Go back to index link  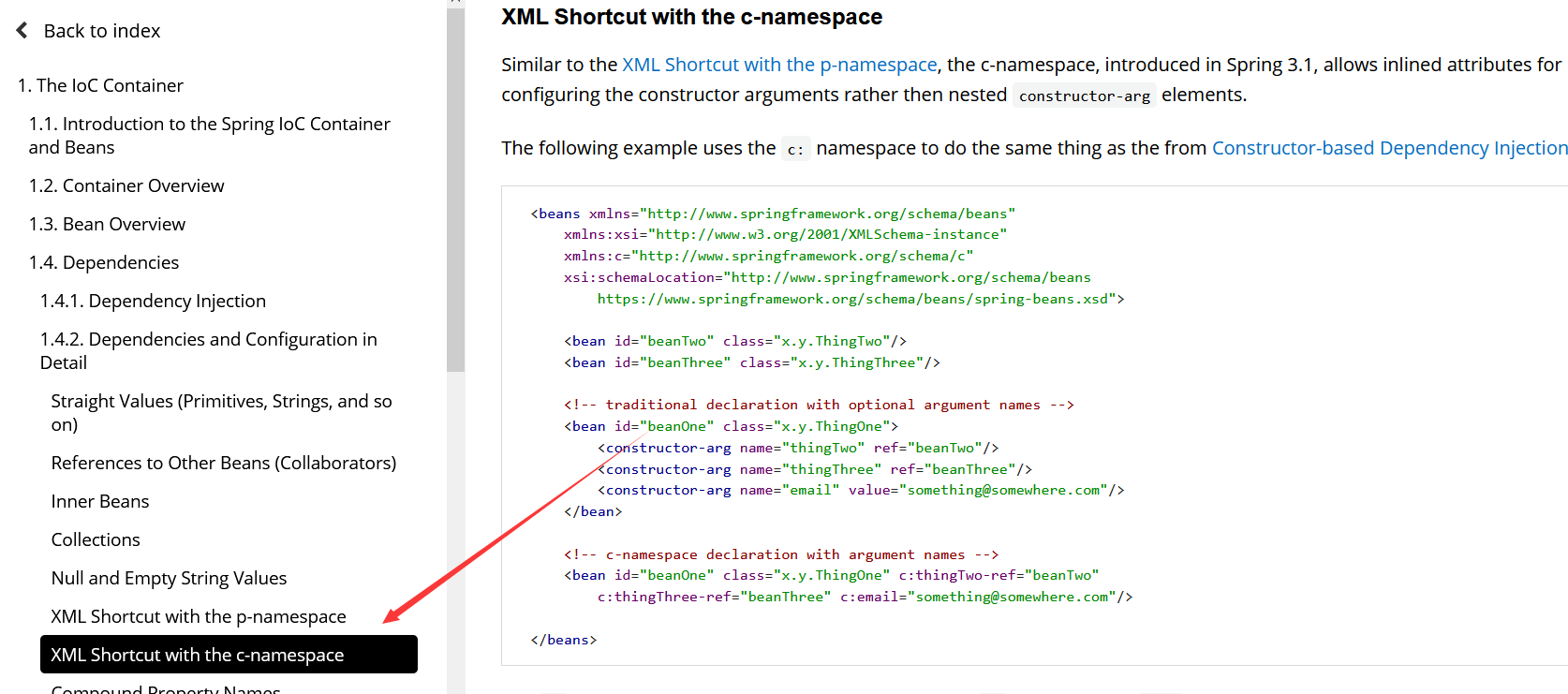click(102, 31)
